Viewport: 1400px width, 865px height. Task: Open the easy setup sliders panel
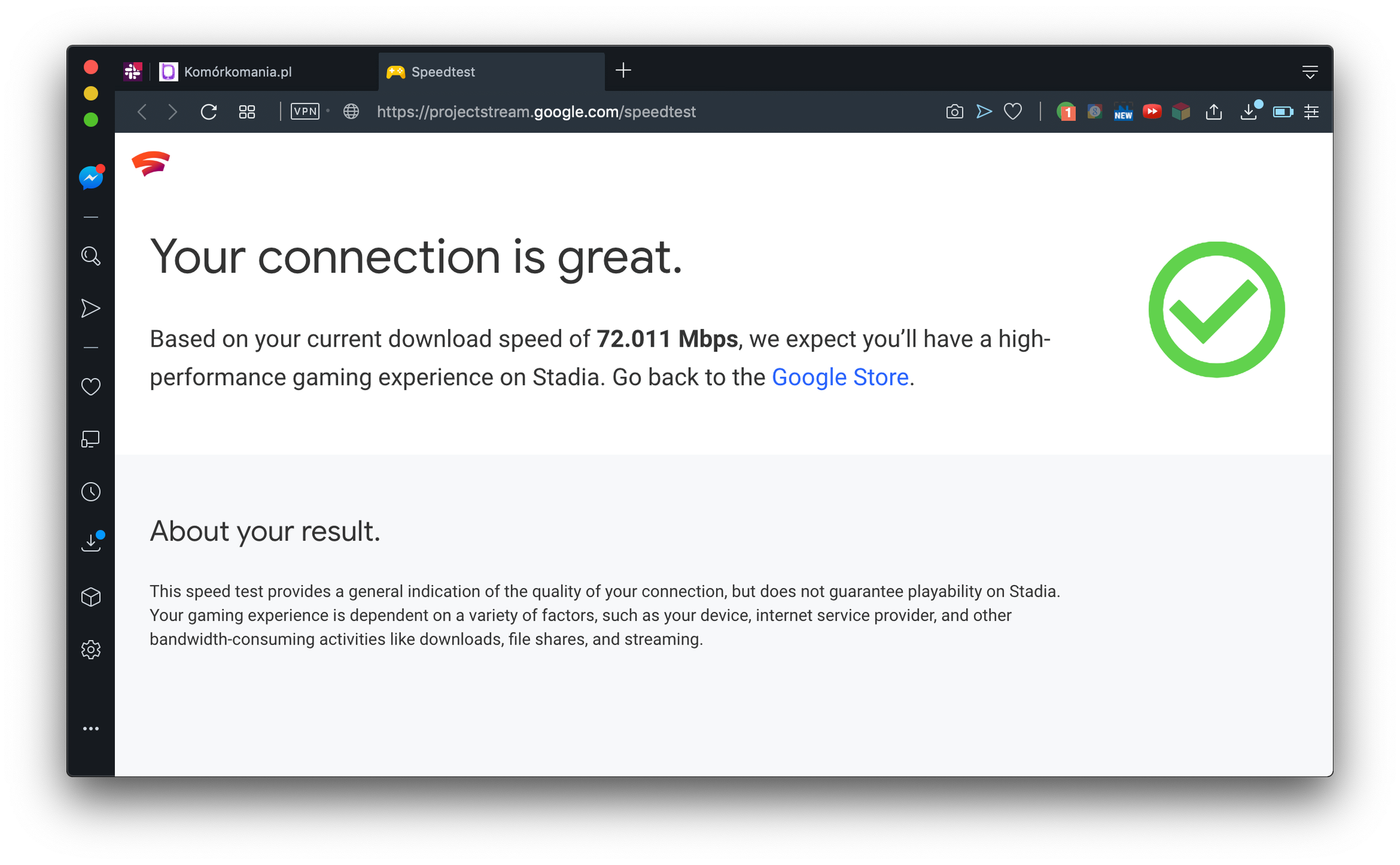(1312, 112)
